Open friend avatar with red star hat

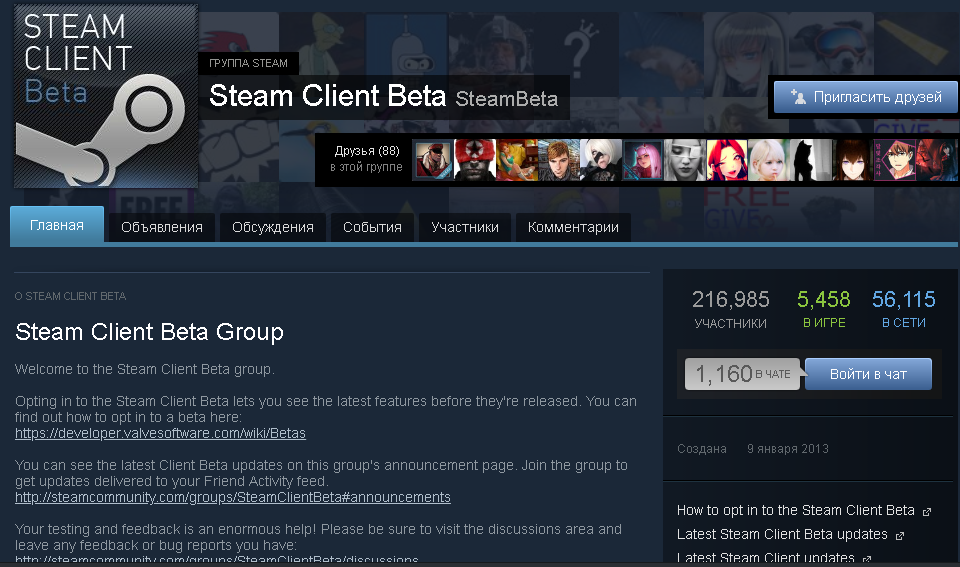coord(475,160)
